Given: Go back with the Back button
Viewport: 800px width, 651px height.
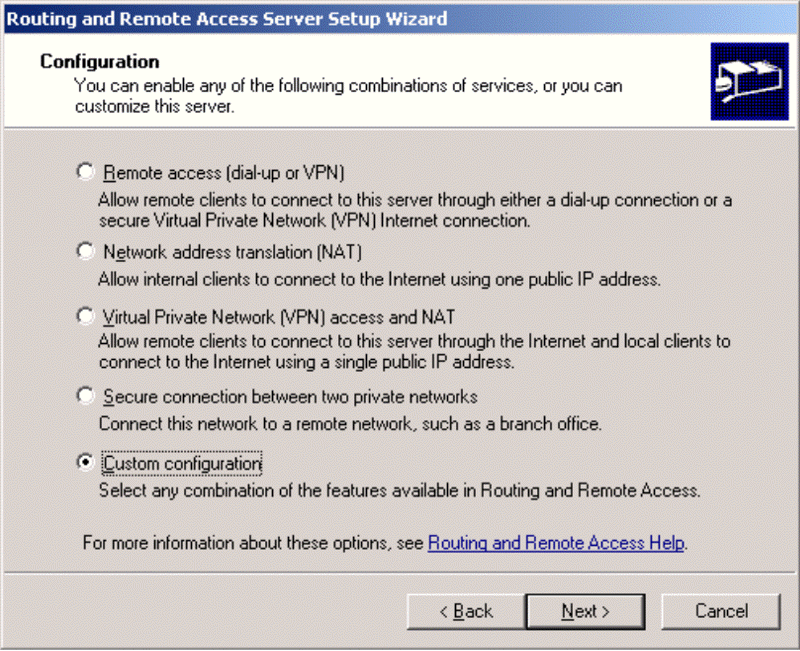Looking at the screenshot, I should (466, 611).
